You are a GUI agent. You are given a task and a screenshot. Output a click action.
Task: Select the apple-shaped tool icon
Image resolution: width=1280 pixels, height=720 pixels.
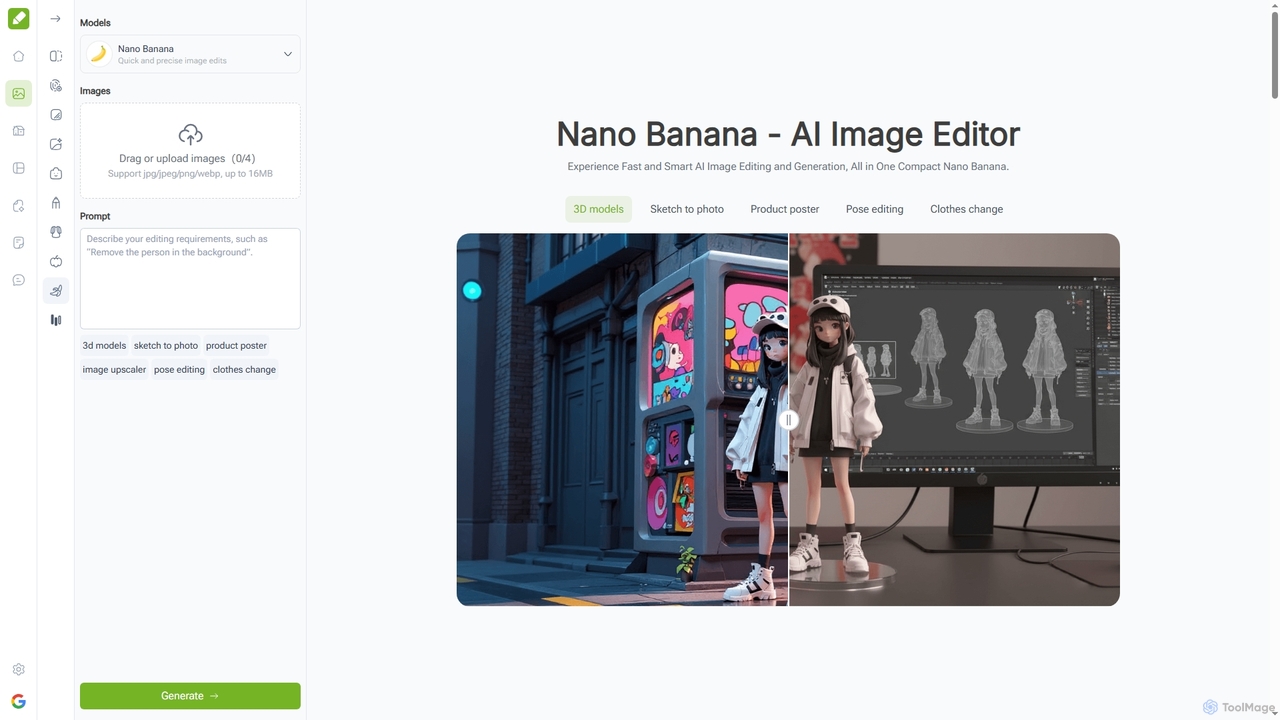click(x=56, y=261)
